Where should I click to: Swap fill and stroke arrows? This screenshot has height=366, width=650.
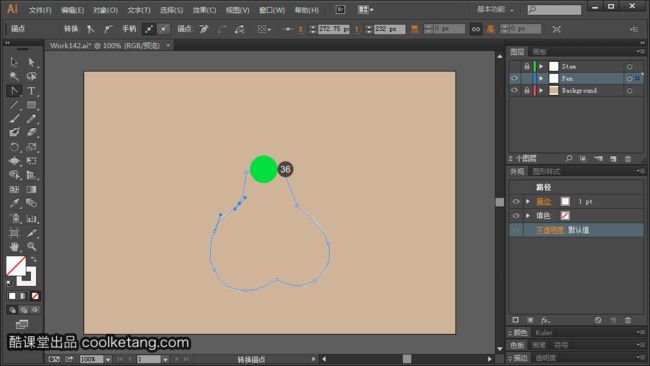pos(34,259)
